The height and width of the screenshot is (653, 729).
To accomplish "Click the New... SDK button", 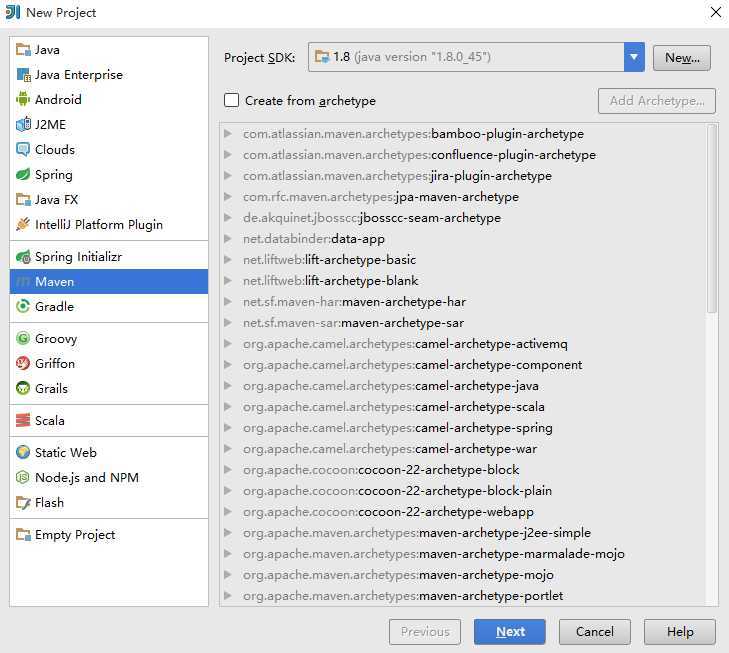I will pos(682,57).
